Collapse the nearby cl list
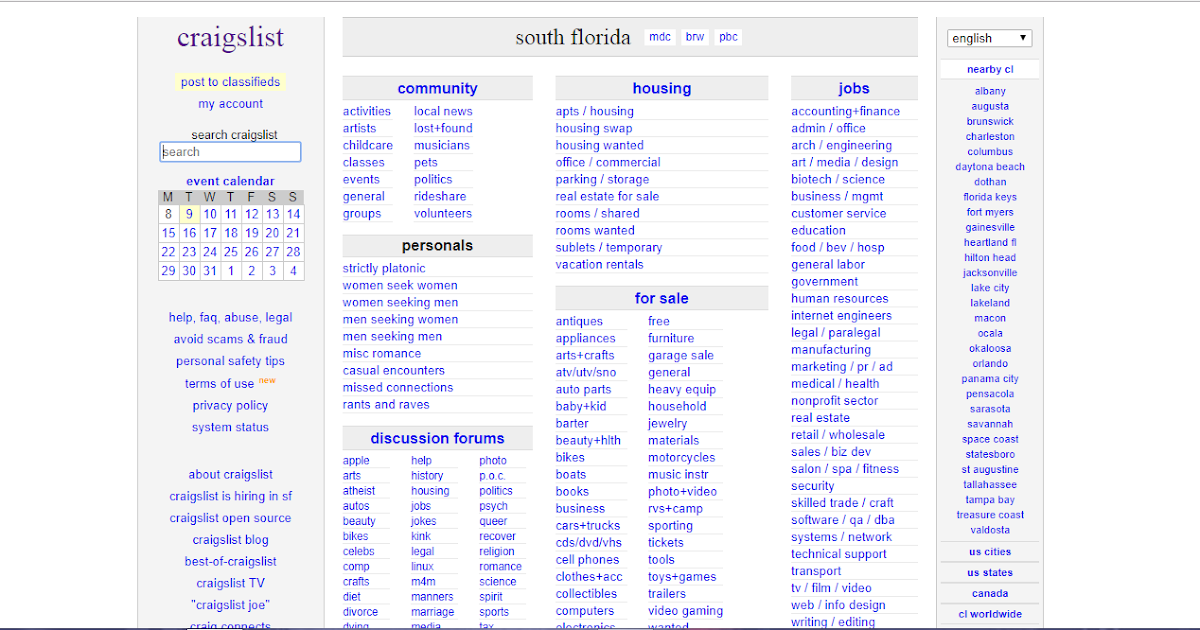 pos(989,69)
